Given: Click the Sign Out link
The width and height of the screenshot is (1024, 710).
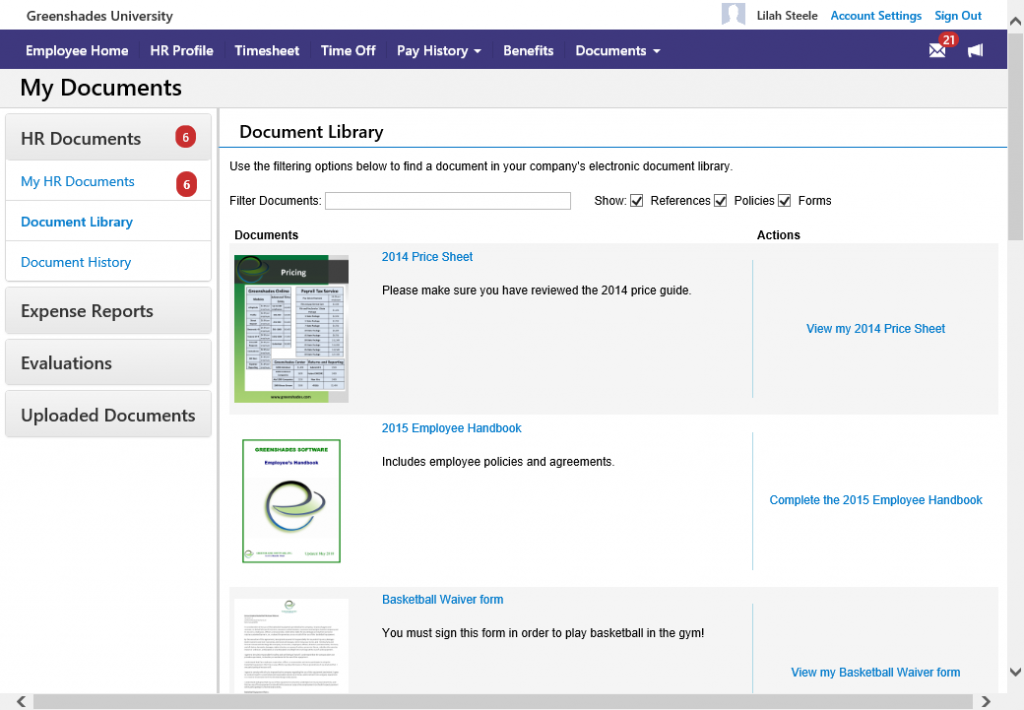Looking at the screenshot, I should 958,16.
